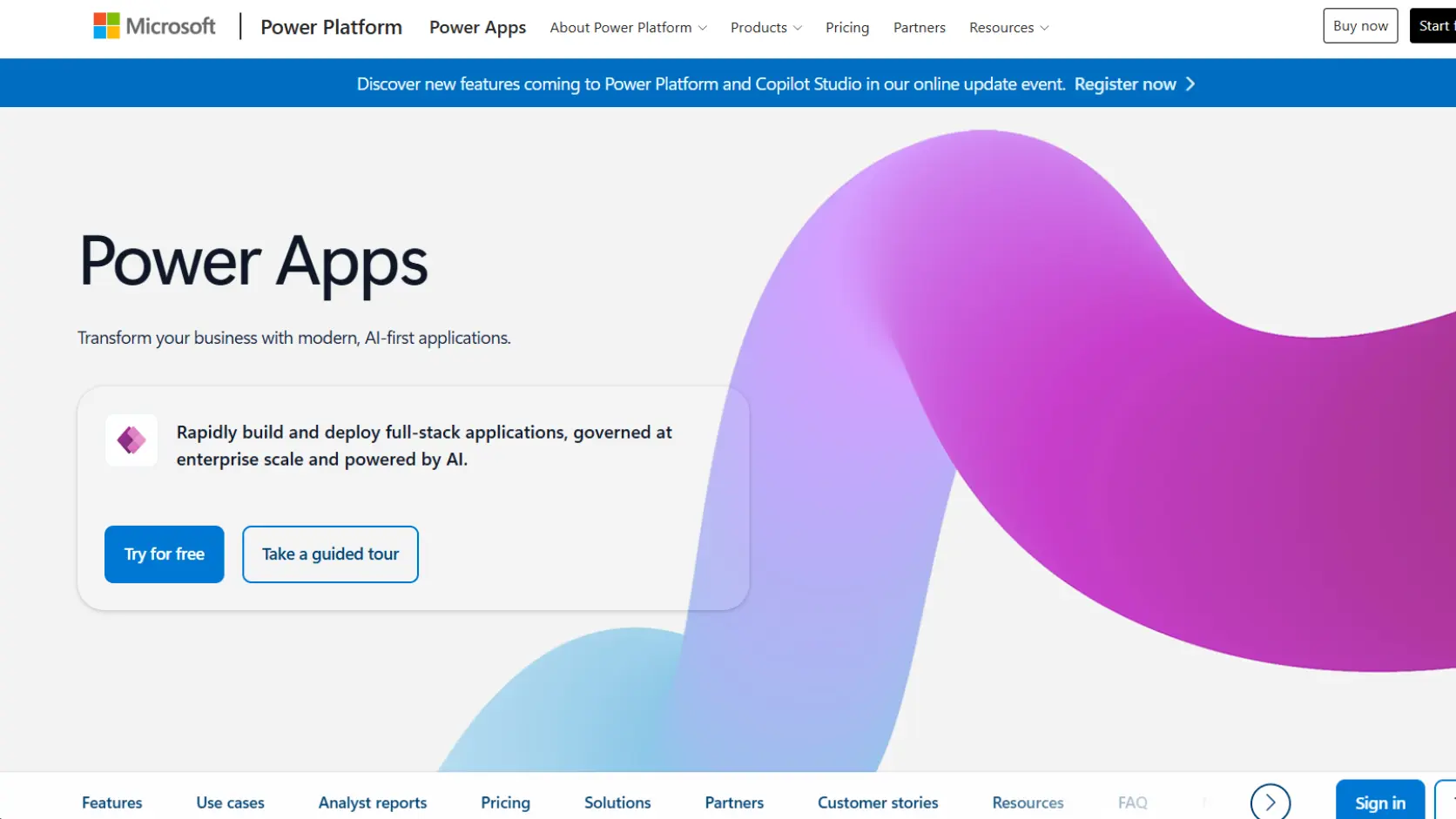Click the Power Apps main heading

coord(253,262)
